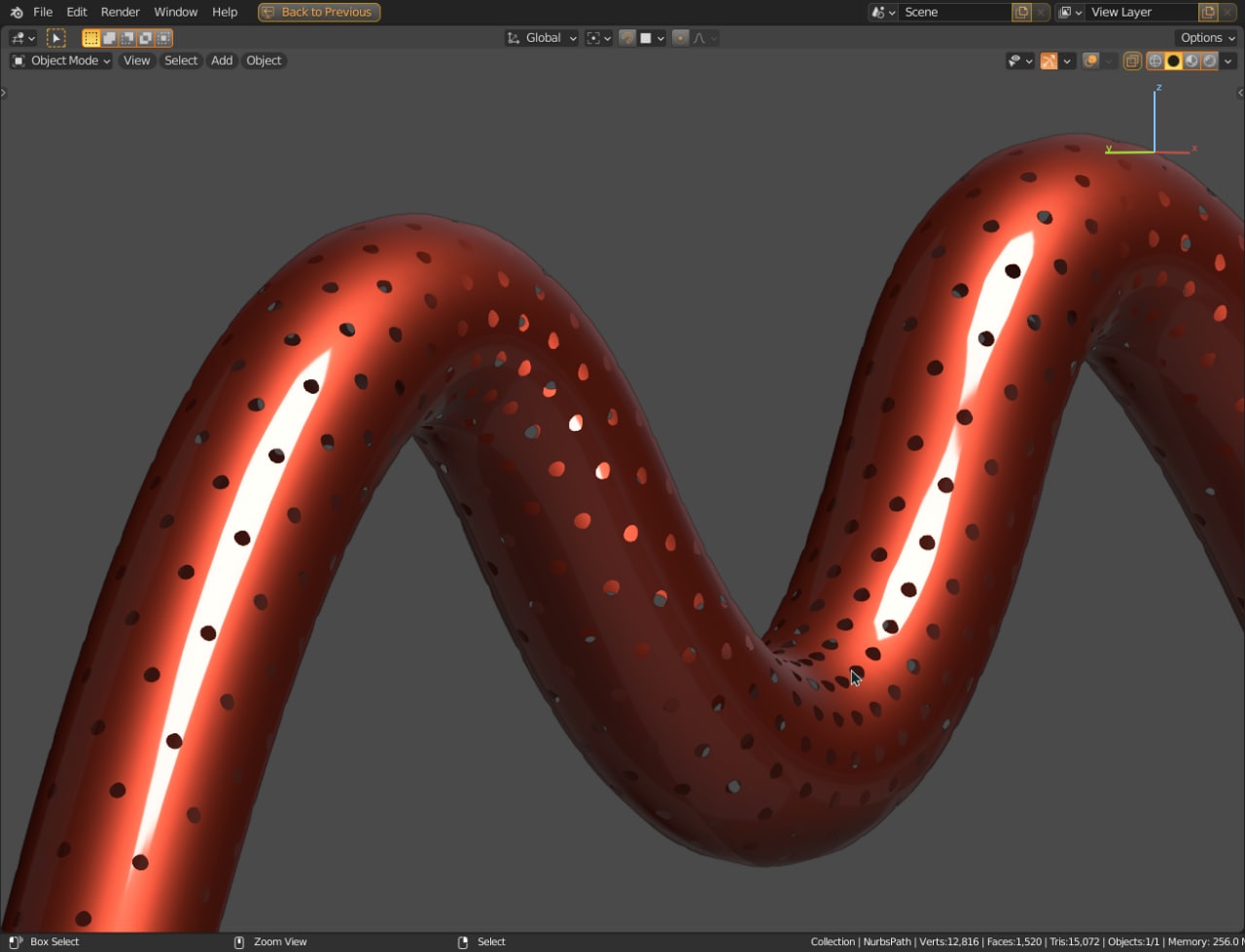The image size is (1245, 952).
Task: Click the Blender logo menu icon
Action: (x=17, y=12)
